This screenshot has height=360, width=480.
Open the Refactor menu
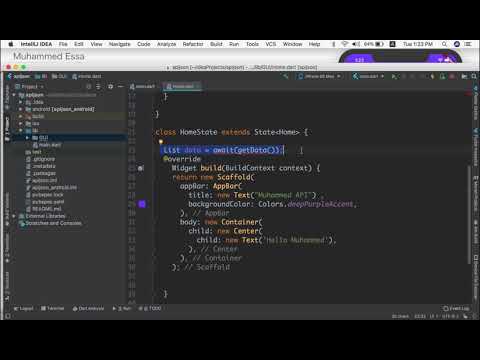click(193, 44)
